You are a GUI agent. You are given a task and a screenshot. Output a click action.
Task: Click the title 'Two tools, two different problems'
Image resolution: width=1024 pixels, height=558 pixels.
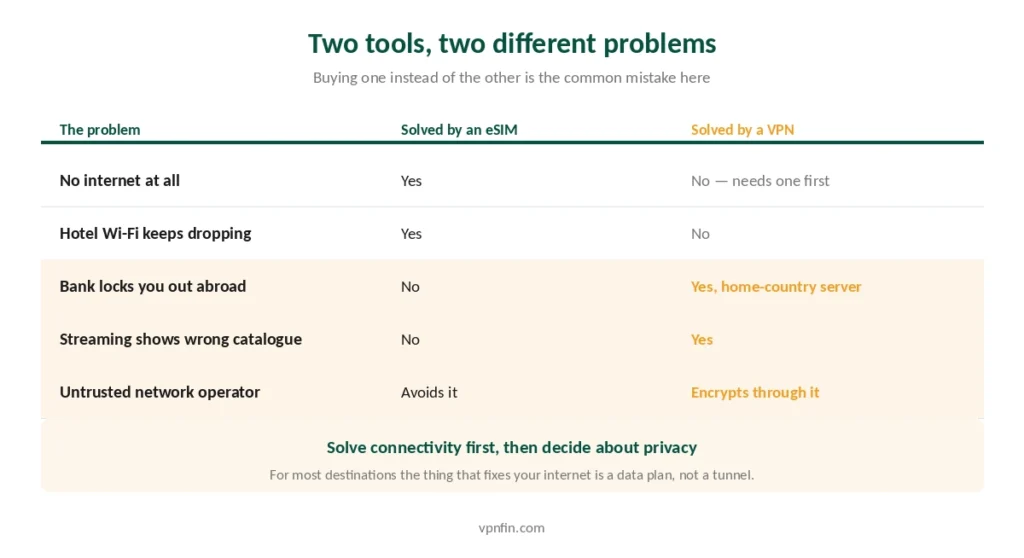(x=511, y=44)
